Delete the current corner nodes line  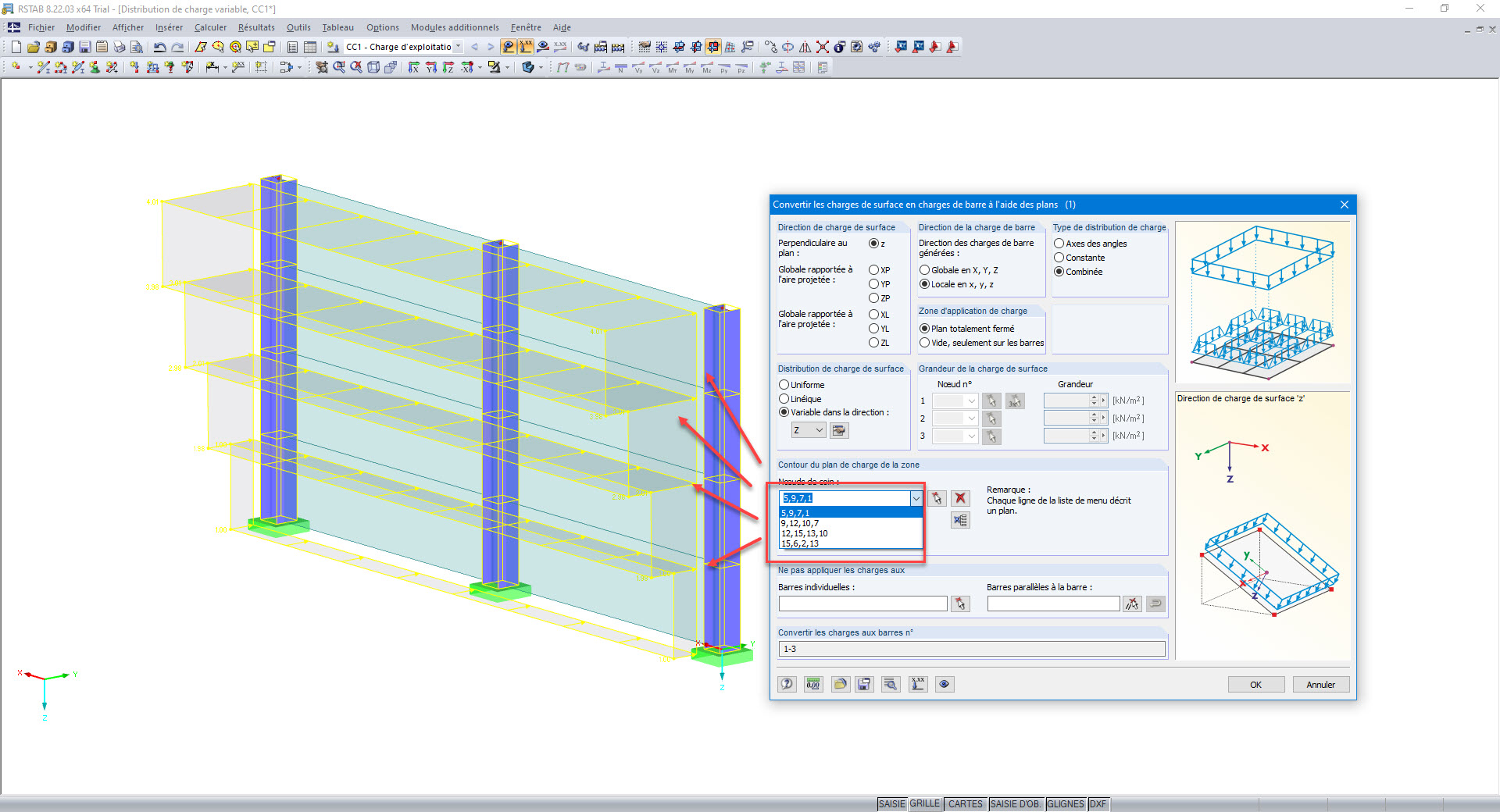coord(961,498)
